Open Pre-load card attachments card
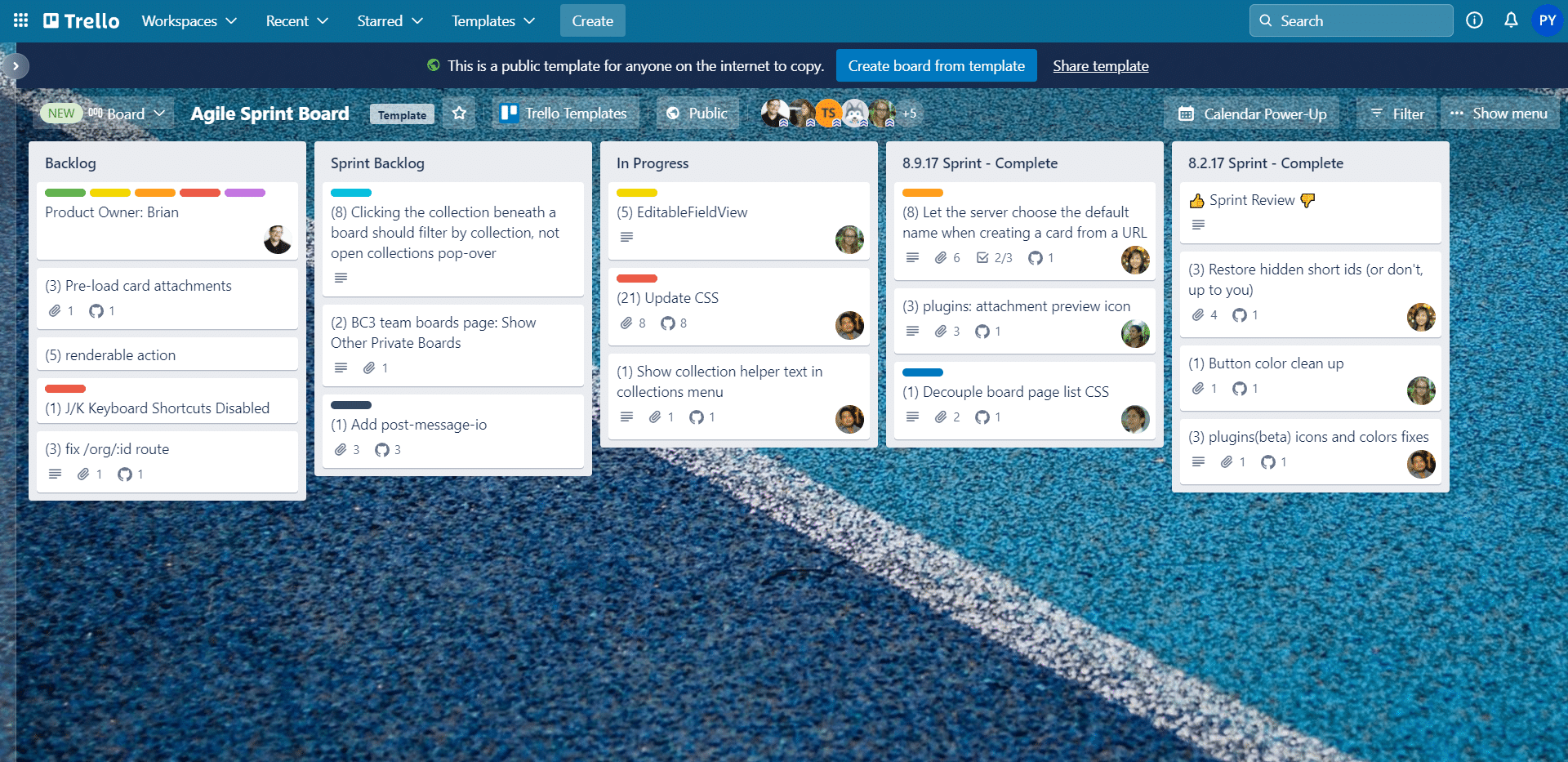This screenshot has height=762, width=1568. [x=167, y=298]
